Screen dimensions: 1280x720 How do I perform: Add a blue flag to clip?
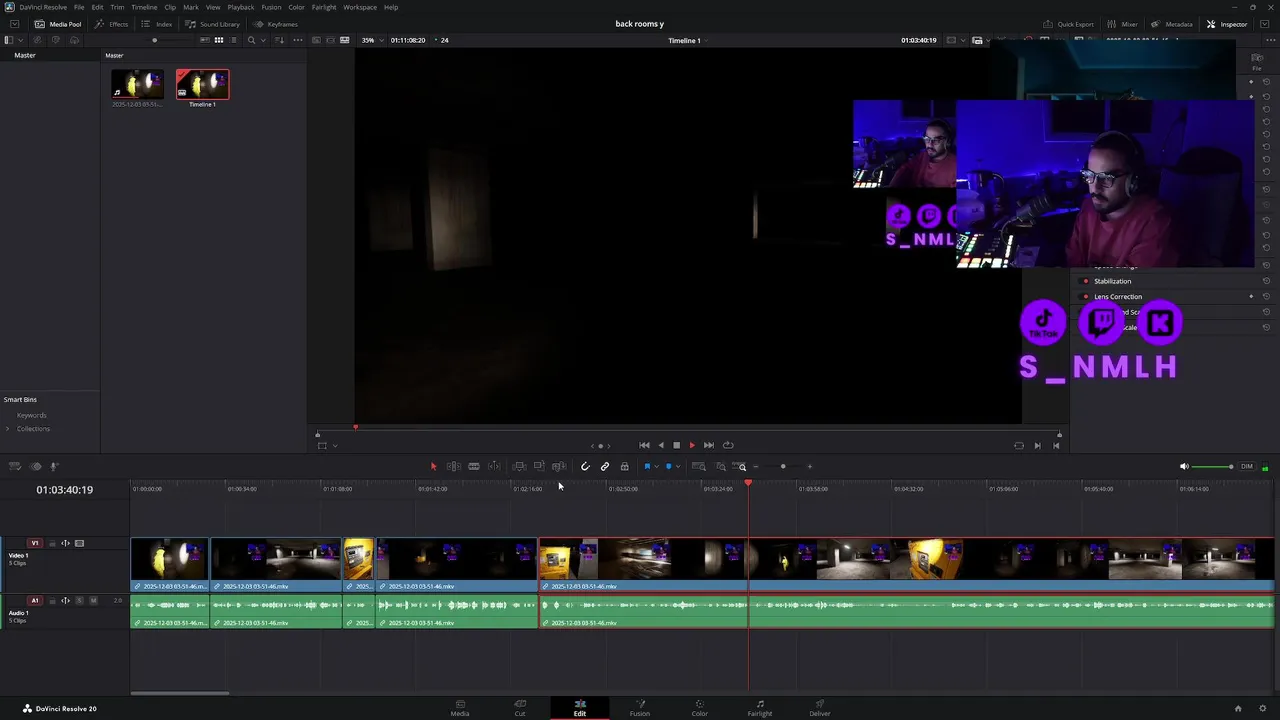point(647,466)
